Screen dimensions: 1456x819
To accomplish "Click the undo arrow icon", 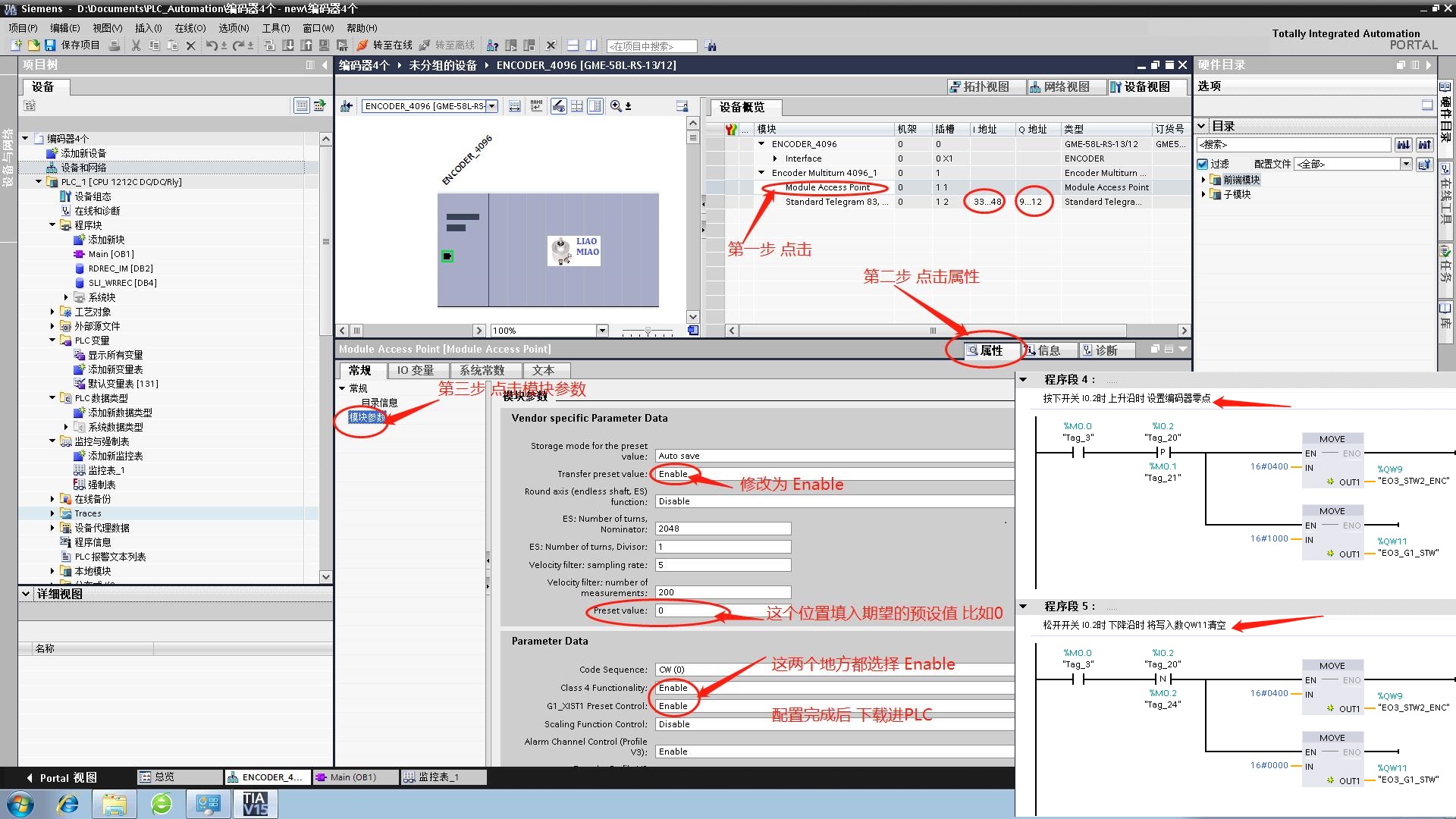I will [212, 45].
